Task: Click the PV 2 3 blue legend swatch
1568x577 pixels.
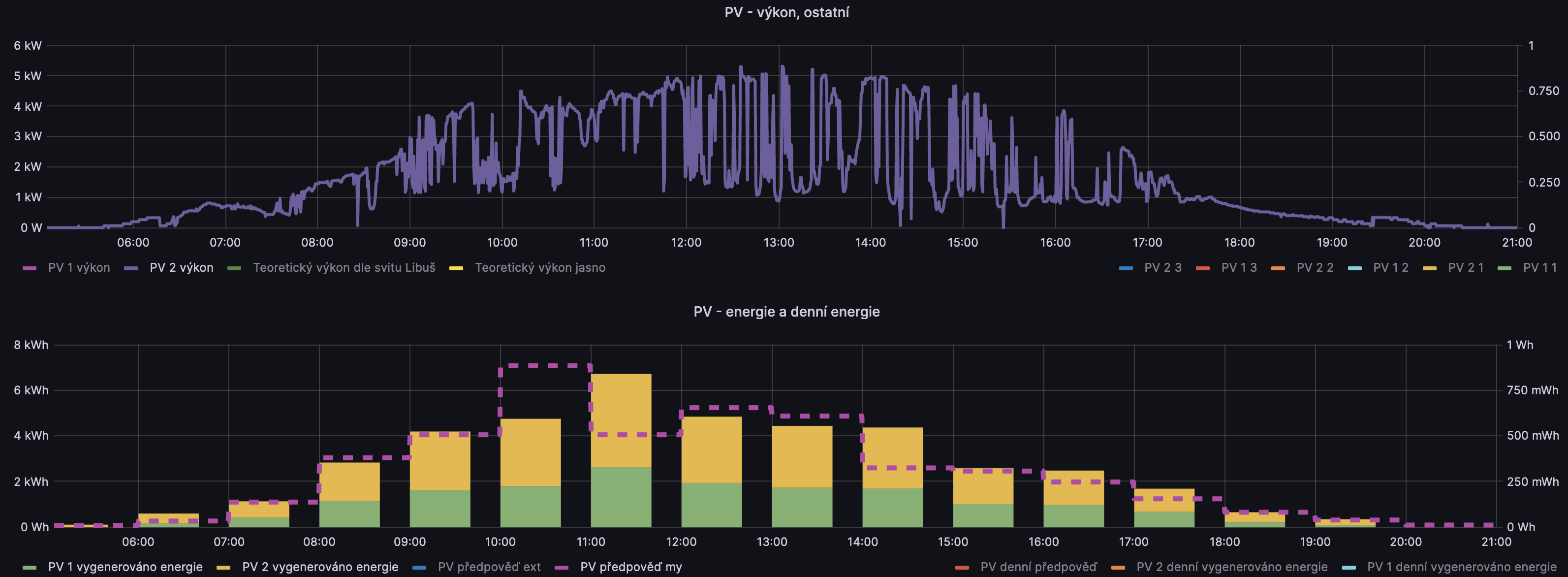Action: [1126, 268]
